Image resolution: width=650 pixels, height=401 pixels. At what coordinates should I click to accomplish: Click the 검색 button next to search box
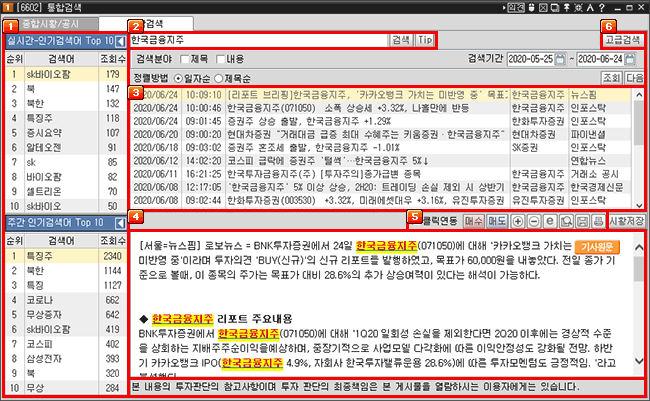pos(401,40)
